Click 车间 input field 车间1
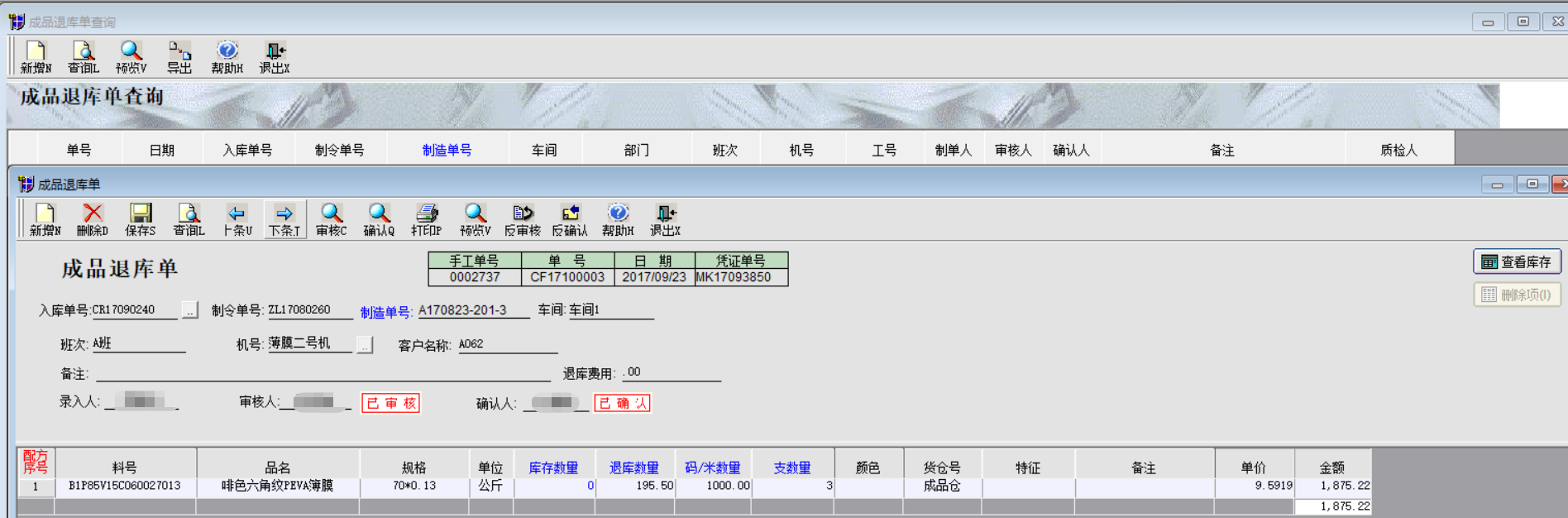Viewport: 1568px width, 518px height. click(611, 310)
